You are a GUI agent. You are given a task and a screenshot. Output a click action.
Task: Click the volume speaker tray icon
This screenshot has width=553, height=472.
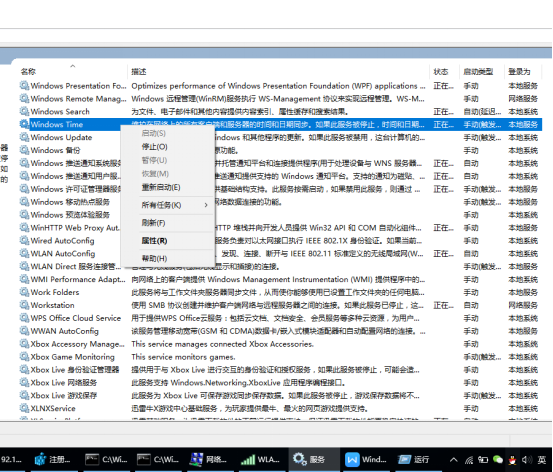(527, 460)
